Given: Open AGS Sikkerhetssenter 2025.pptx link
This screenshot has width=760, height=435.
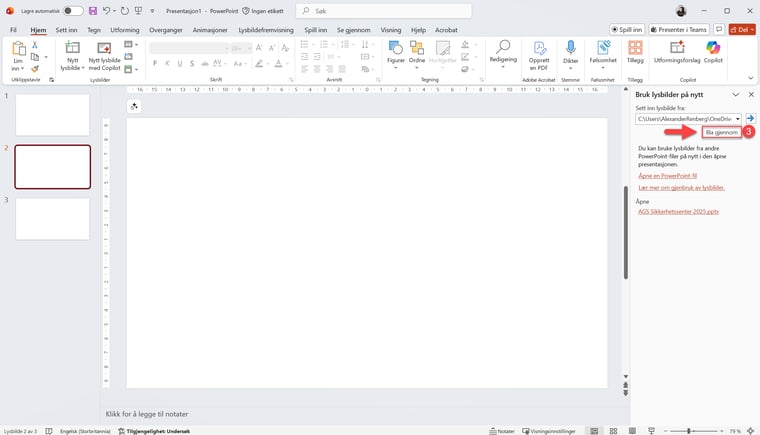Looking at the screenshot, I should coord(679,211).
